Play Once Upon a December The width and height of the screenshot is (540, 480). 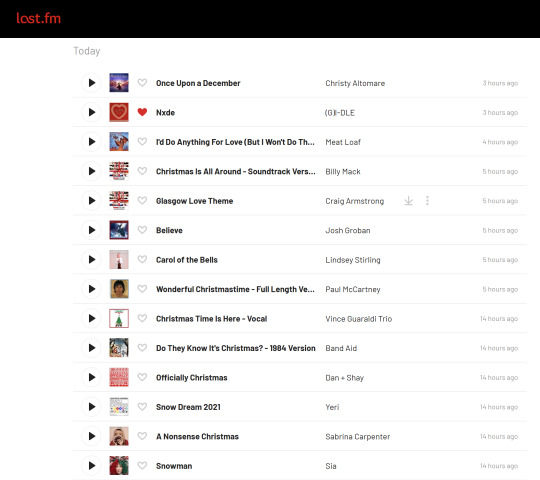coord(91,83)
